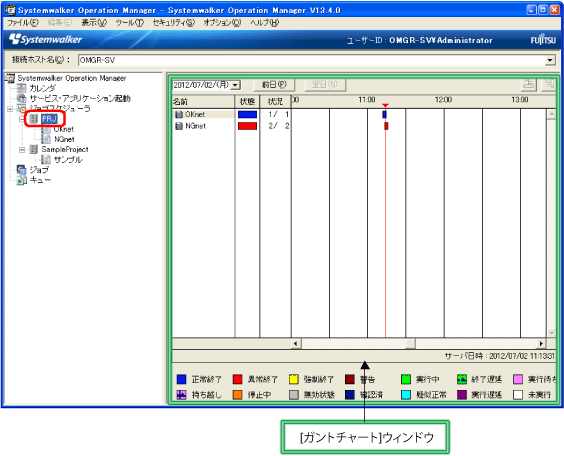Open the ファイル menu
The width and height of the screenshot is (564, 456).
(x=23, y=23)
